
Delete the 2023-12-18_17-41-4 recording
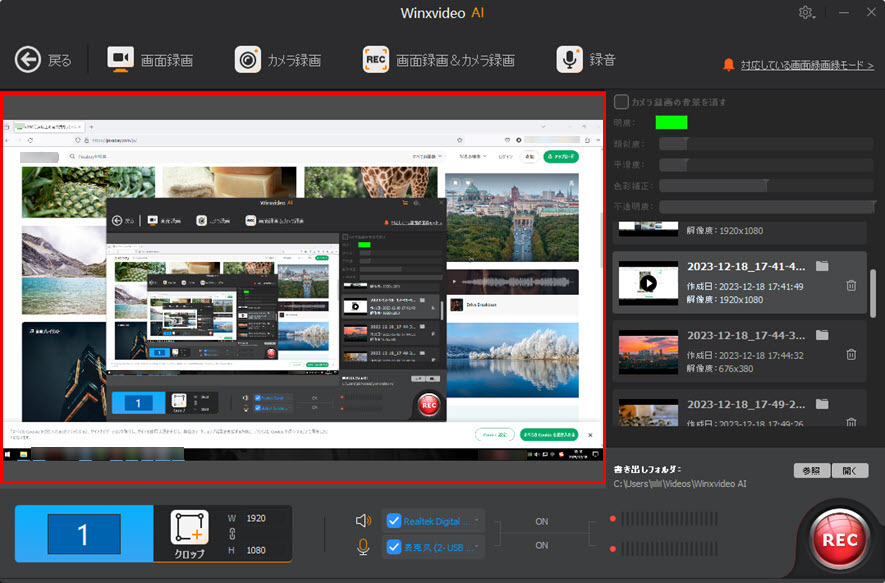[850, 285]
